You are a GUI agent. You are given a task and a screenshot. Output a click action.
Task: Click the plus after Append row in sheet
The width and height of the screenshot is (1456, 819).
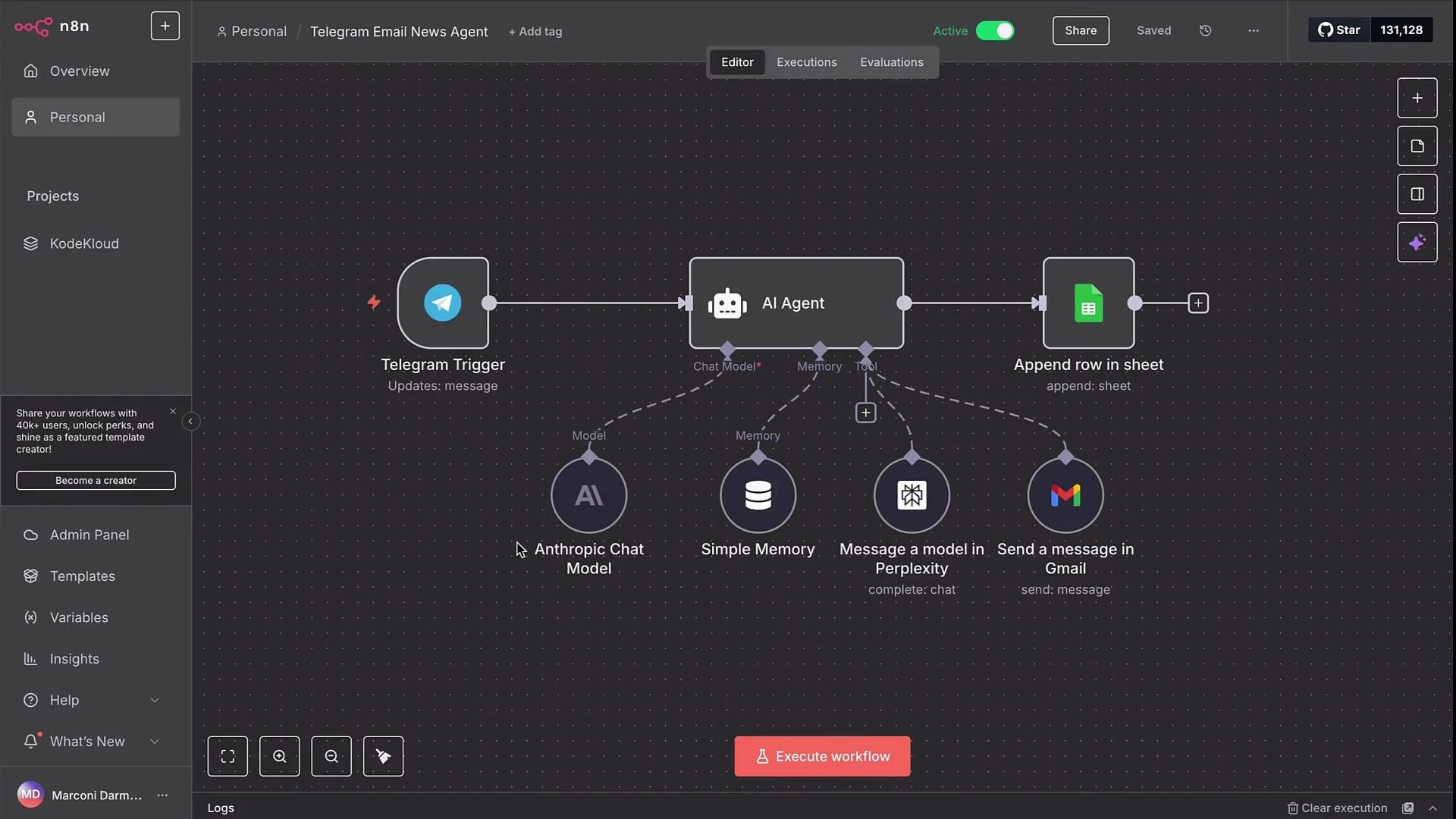1198,303
